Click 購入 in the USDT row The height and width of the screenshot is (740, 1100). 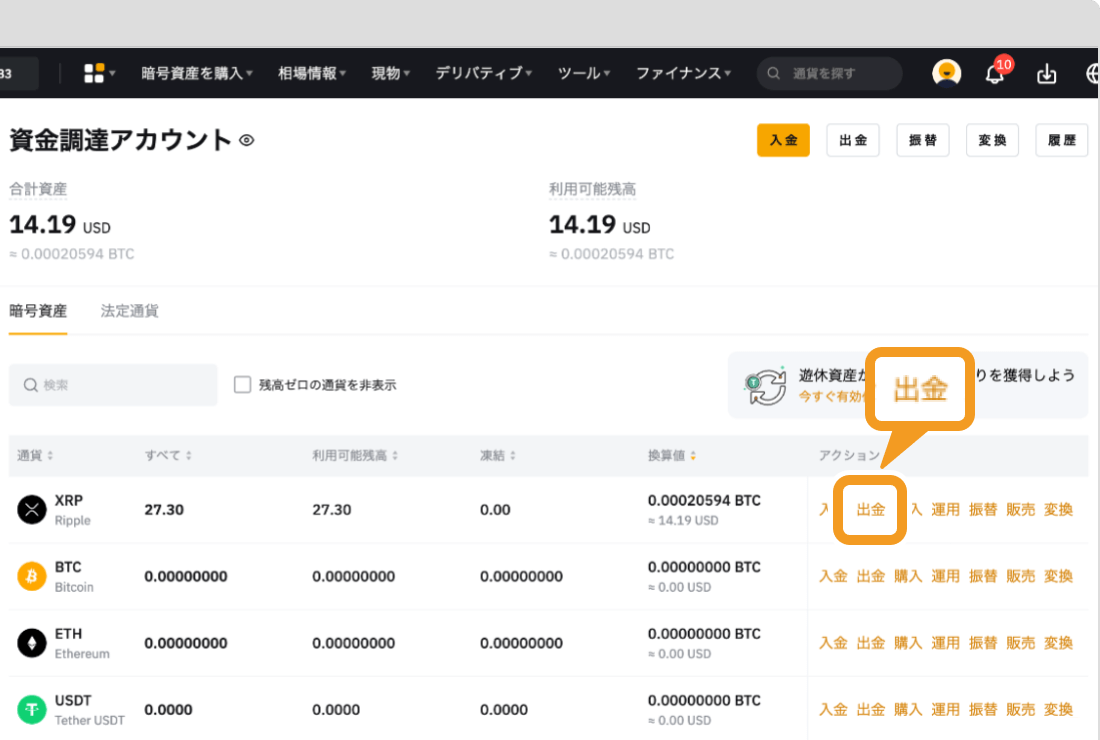pos(908,710)
